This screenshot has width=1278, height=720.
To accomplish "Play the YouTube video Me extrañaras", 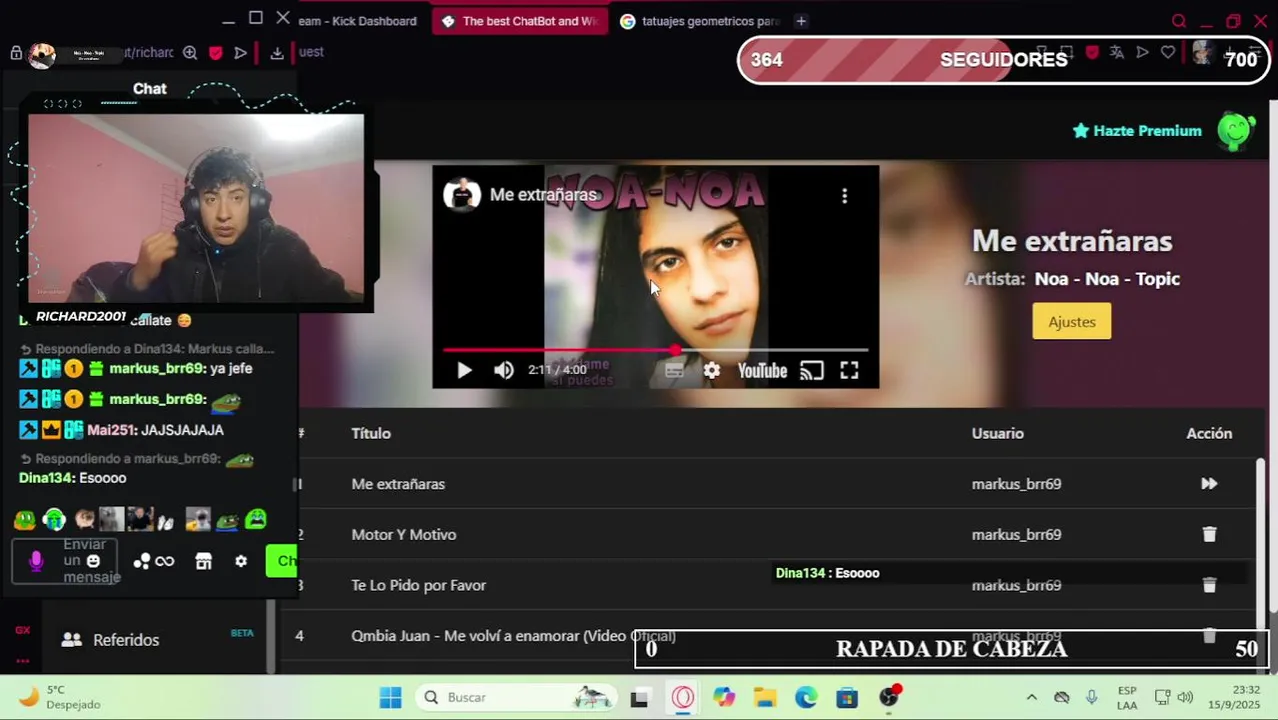I will 464,371.
